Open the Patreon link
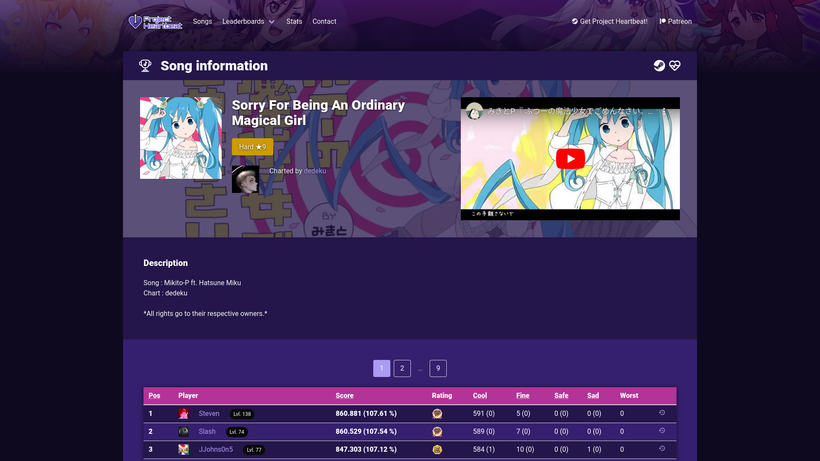 click(676, 21)
